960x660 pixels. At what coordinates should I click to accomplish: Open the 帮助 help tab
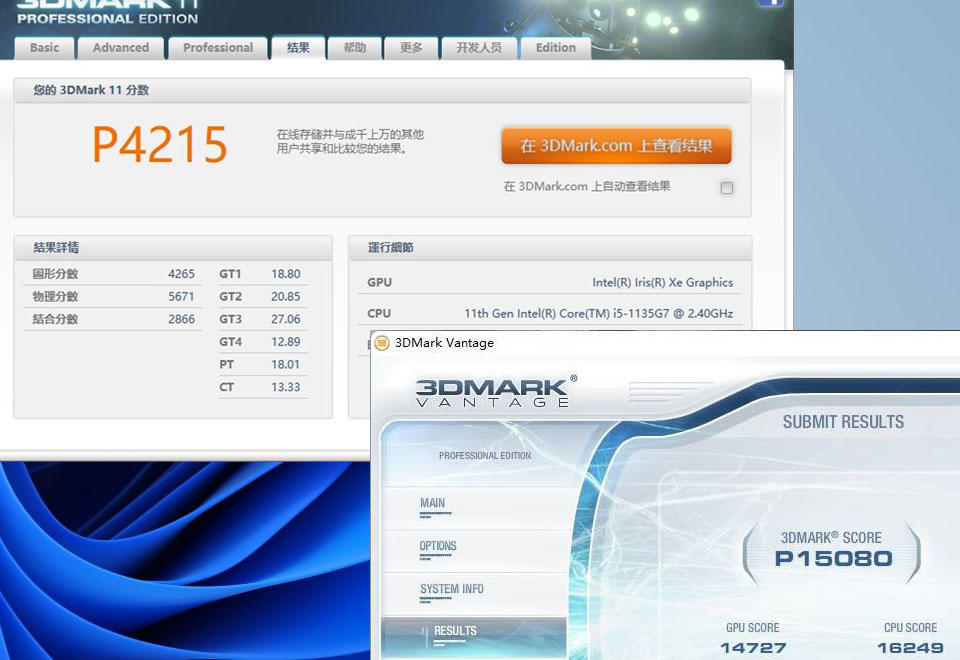[x=354, y=48]
